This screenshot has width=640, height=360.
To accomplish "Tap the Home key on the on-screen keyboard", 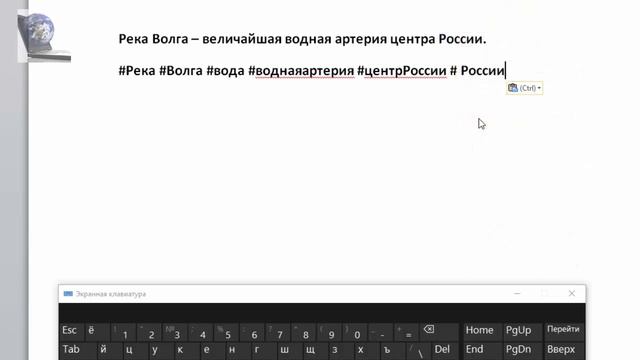I will 482,332.
